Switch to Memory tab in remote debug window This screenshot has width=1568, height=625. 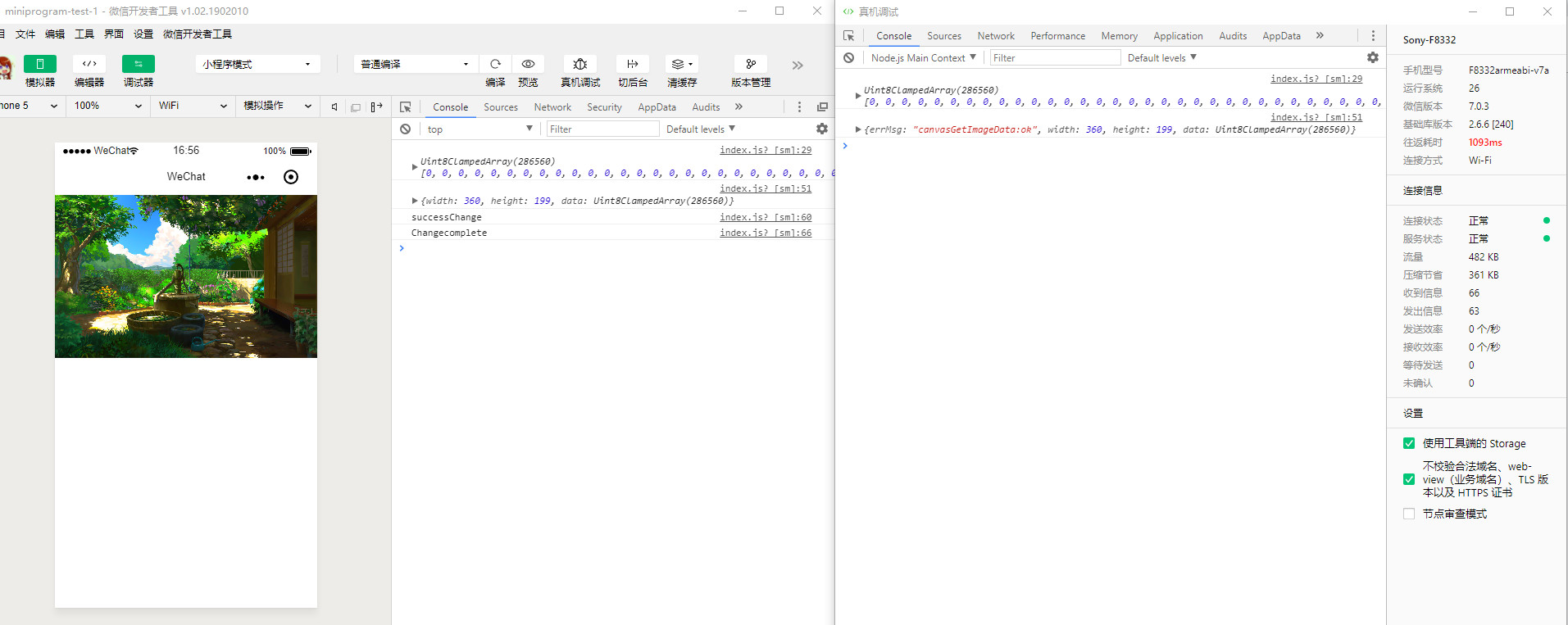pyautogui.click(x=1120, y=36)
